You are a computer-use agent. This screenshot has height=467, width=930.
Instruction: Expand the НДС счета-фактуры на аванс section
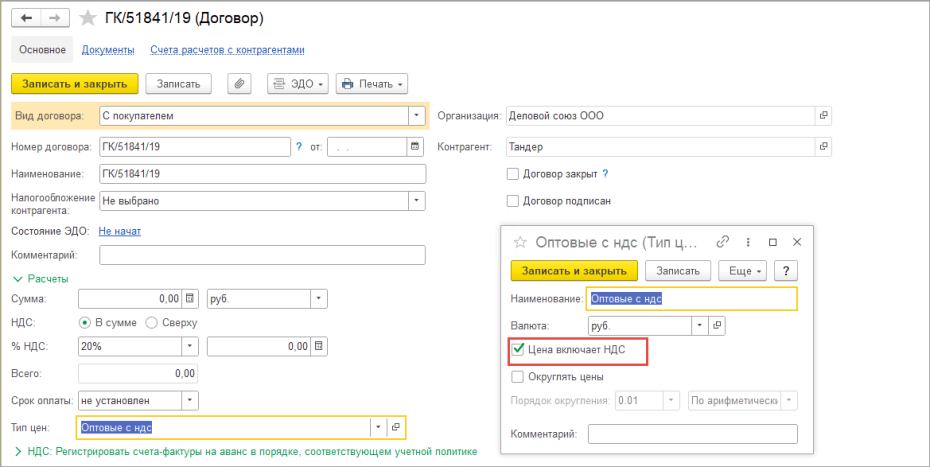[245, 452]
